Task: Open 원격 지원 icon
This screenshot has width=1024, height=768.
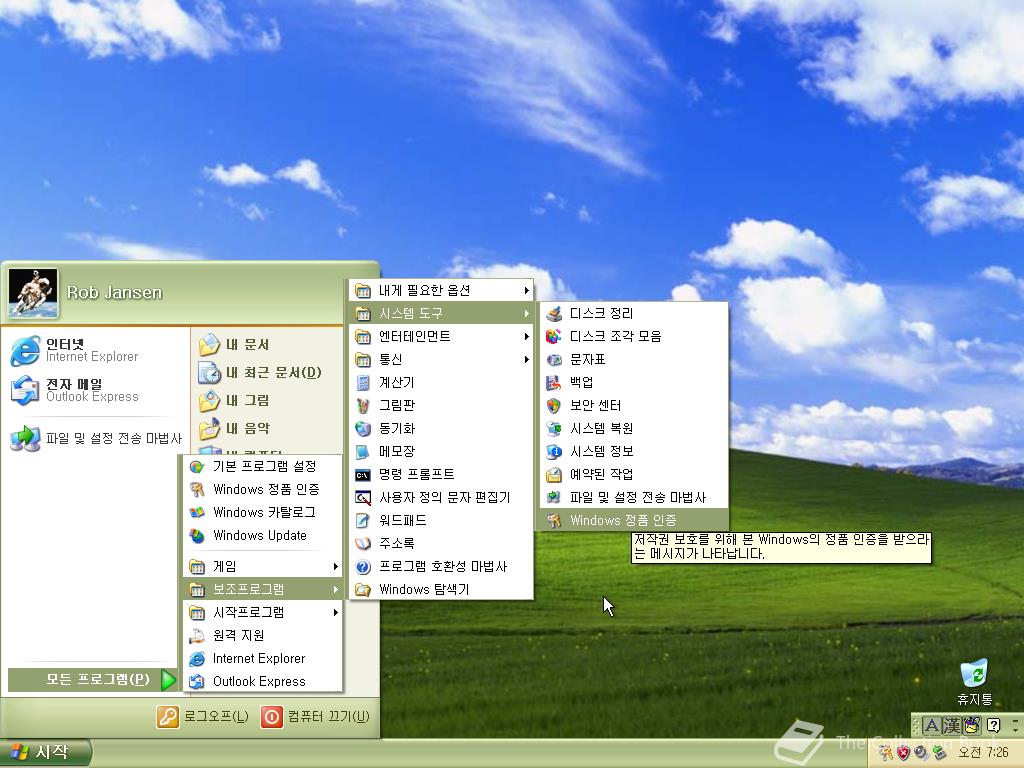Action: tap(197, 635)
